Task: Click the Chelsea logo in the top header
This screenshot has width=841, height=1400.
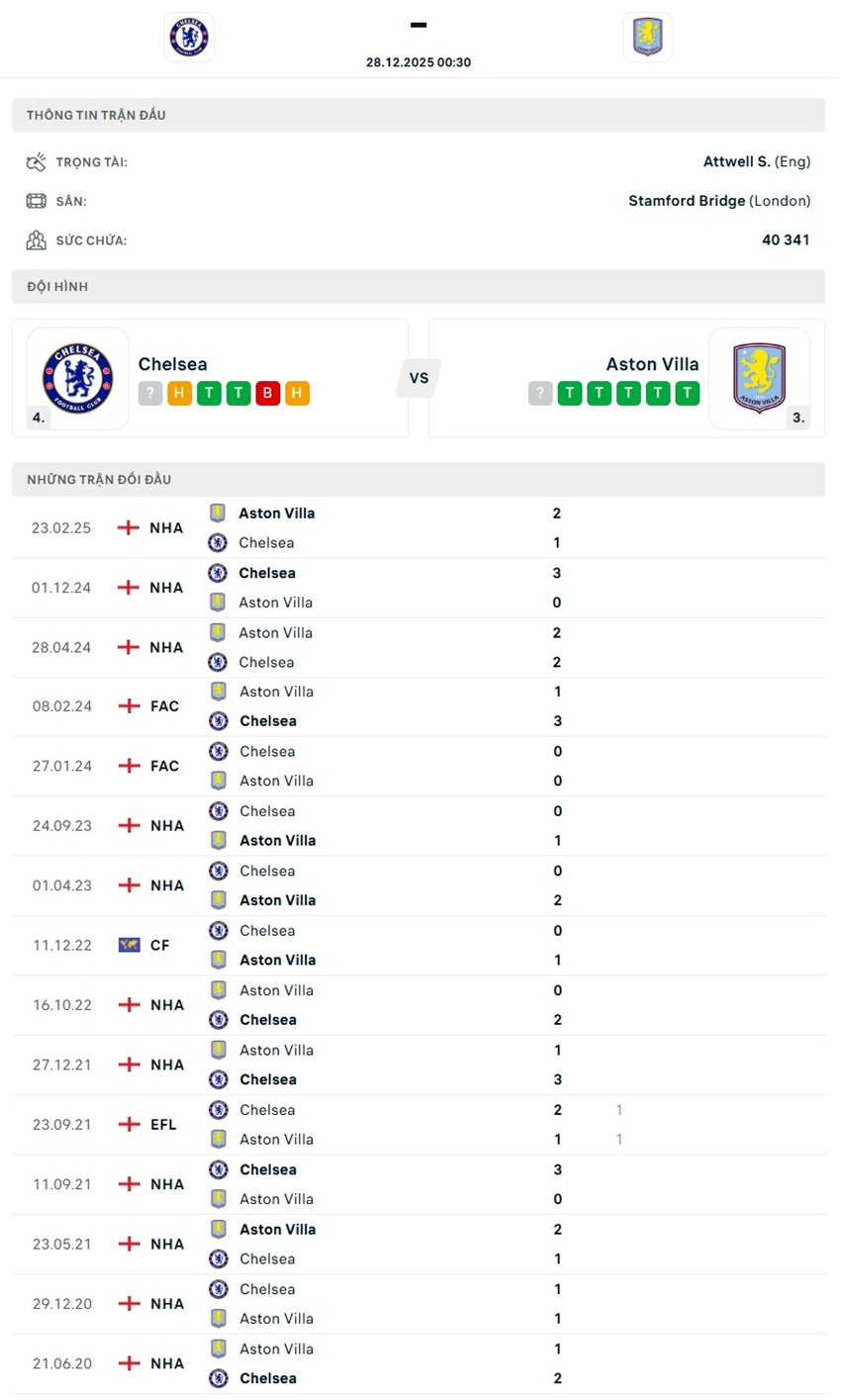Action: pyautogui.click(x=188, y=37)
